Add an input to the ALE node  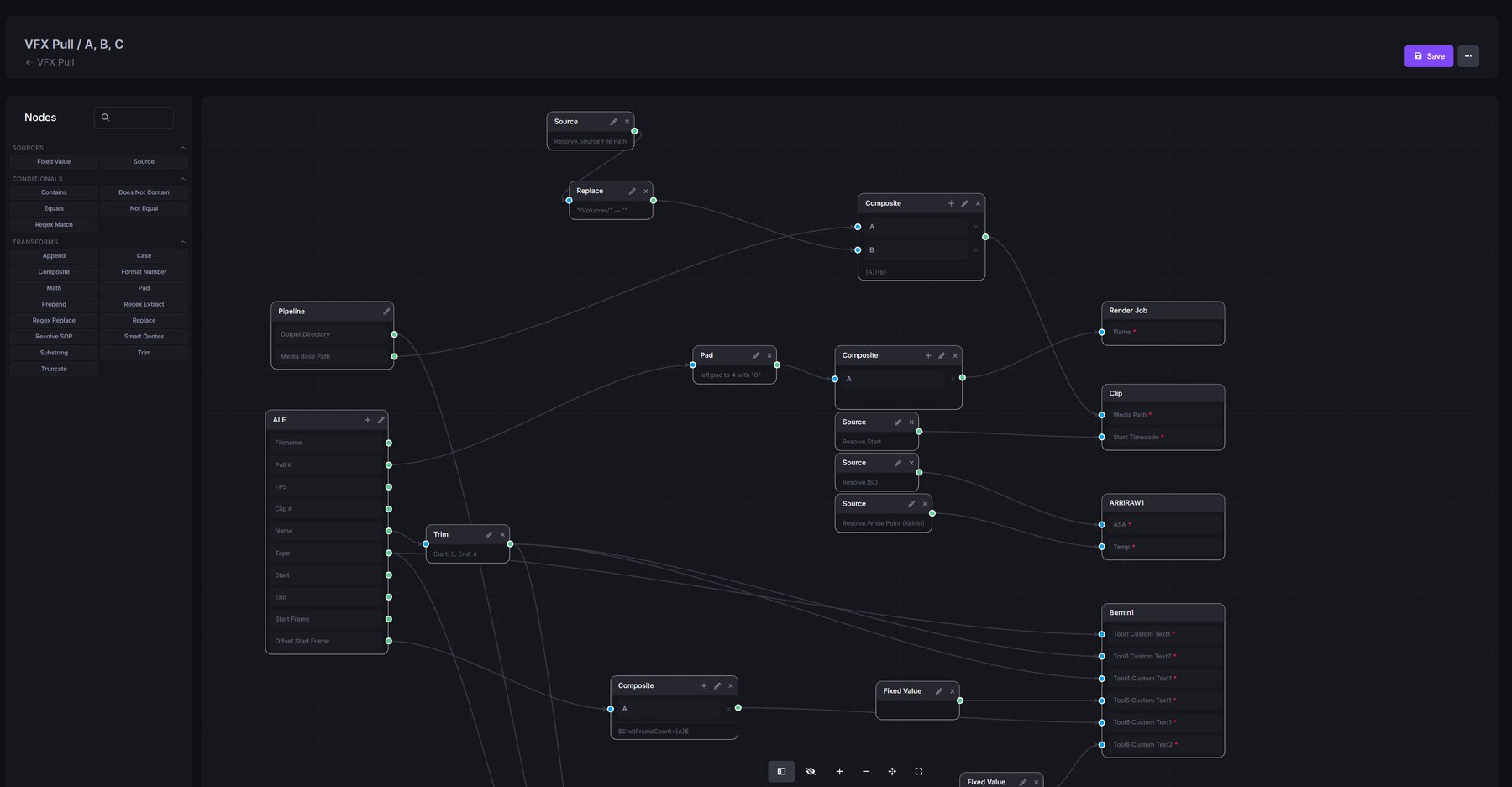coord(367,420)
